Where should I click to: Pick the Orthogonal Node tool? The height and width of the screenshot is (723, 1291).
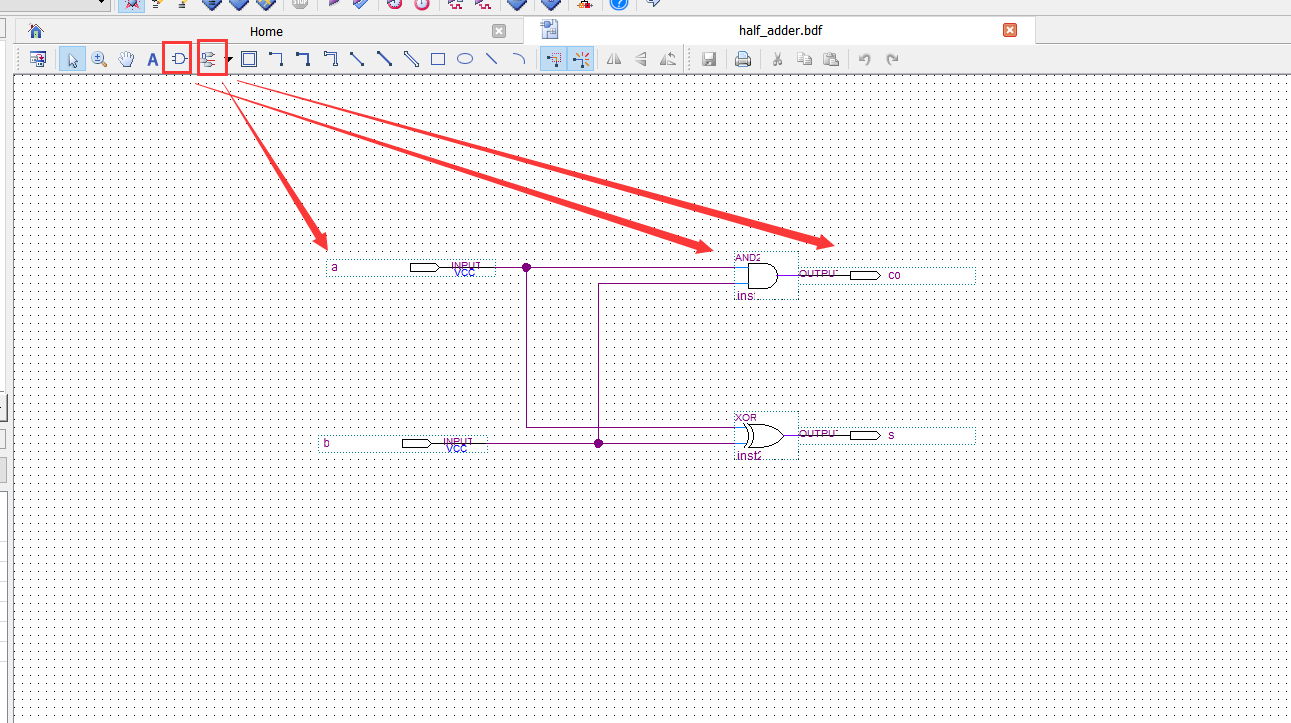click(x=276, y=59)
